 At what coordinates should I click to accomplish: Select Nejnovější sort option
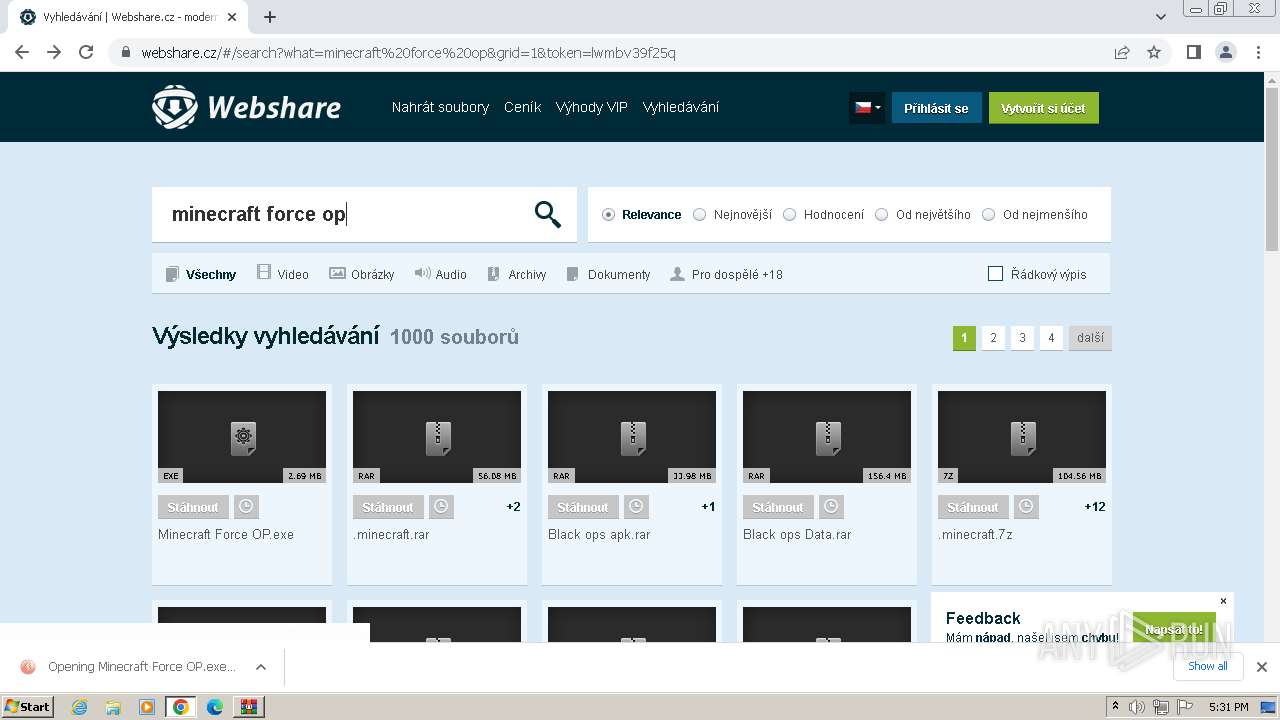pyautogui.click(x=733, y=214)
